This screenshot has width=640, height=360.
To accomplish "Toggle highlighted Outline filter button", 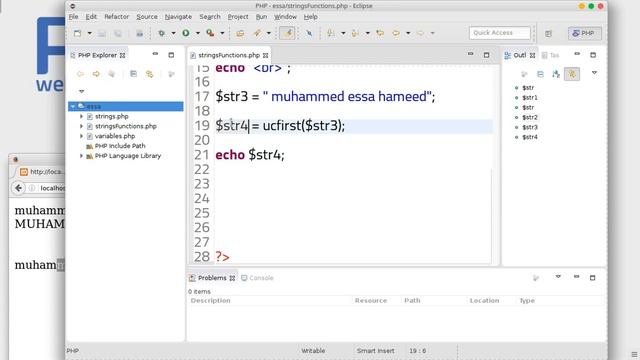I will click(x=572, y=74).
